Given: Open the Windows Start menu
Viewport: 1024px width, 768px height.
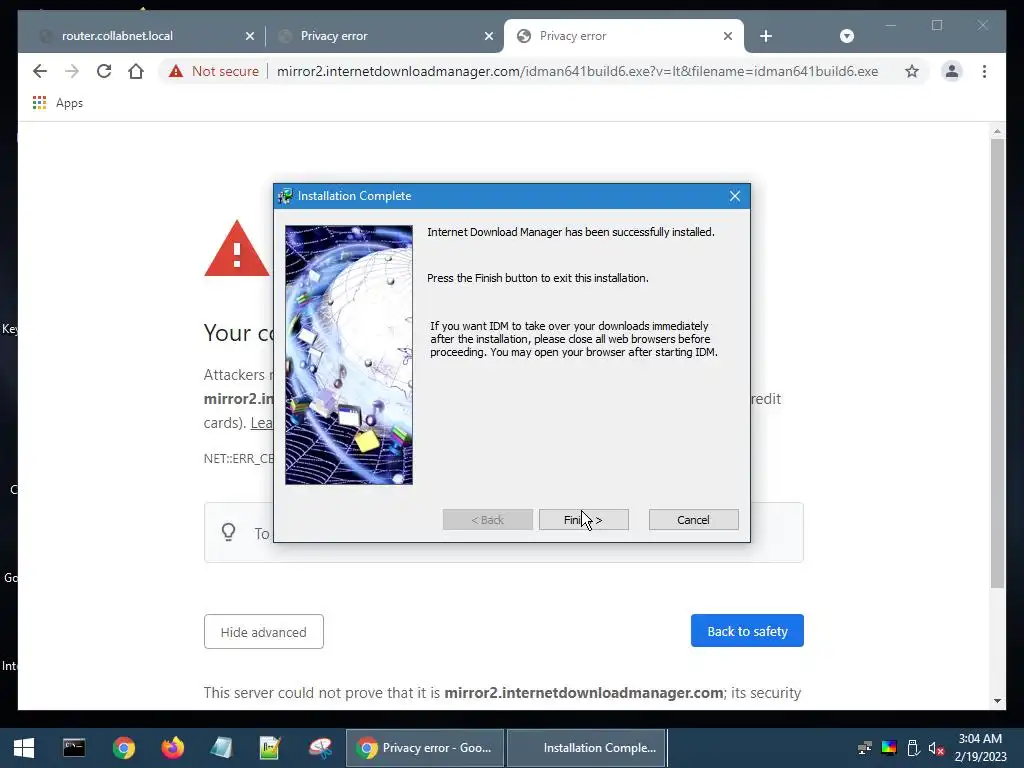Looking at the screenshot, I should click(x=24, y=748).
